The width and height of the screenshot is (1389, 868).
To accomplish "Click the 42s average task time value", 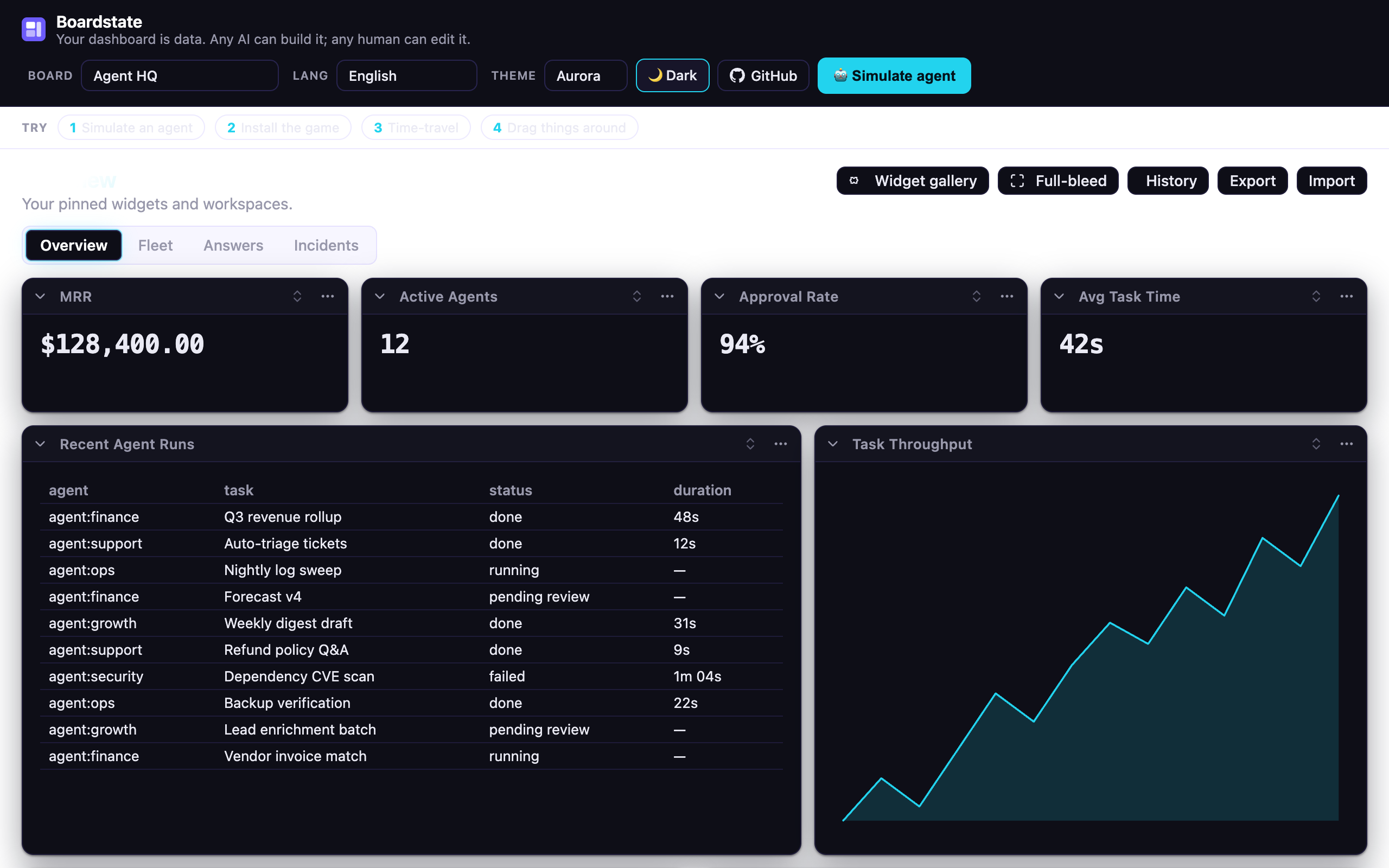I will [x=1081, y=344].
